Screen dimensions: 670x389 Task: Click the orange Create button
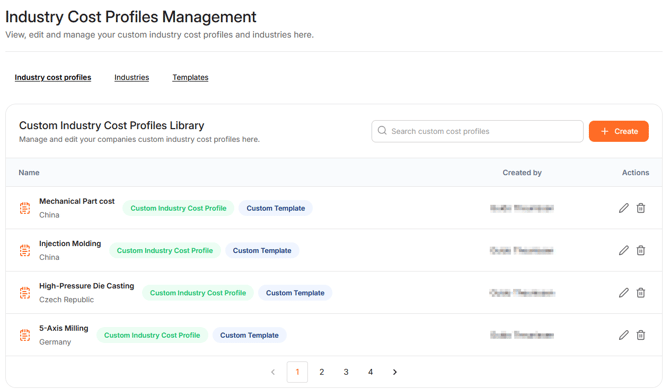618,131
